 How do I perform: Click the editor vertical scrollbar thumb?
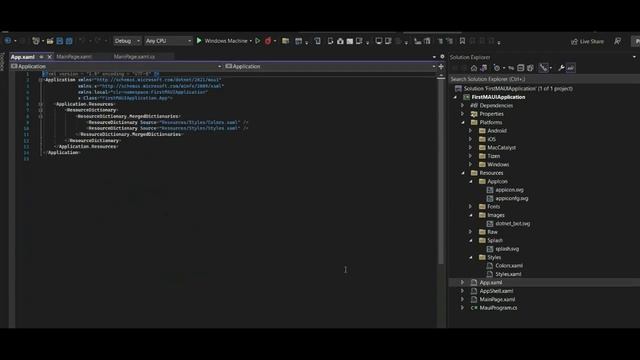(441, 172)
